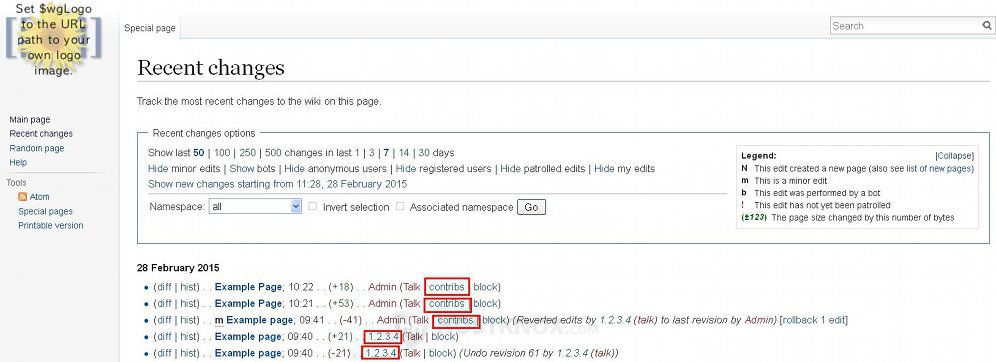
Task: Open Example page link at 09:41
Action: coord(260,320)
